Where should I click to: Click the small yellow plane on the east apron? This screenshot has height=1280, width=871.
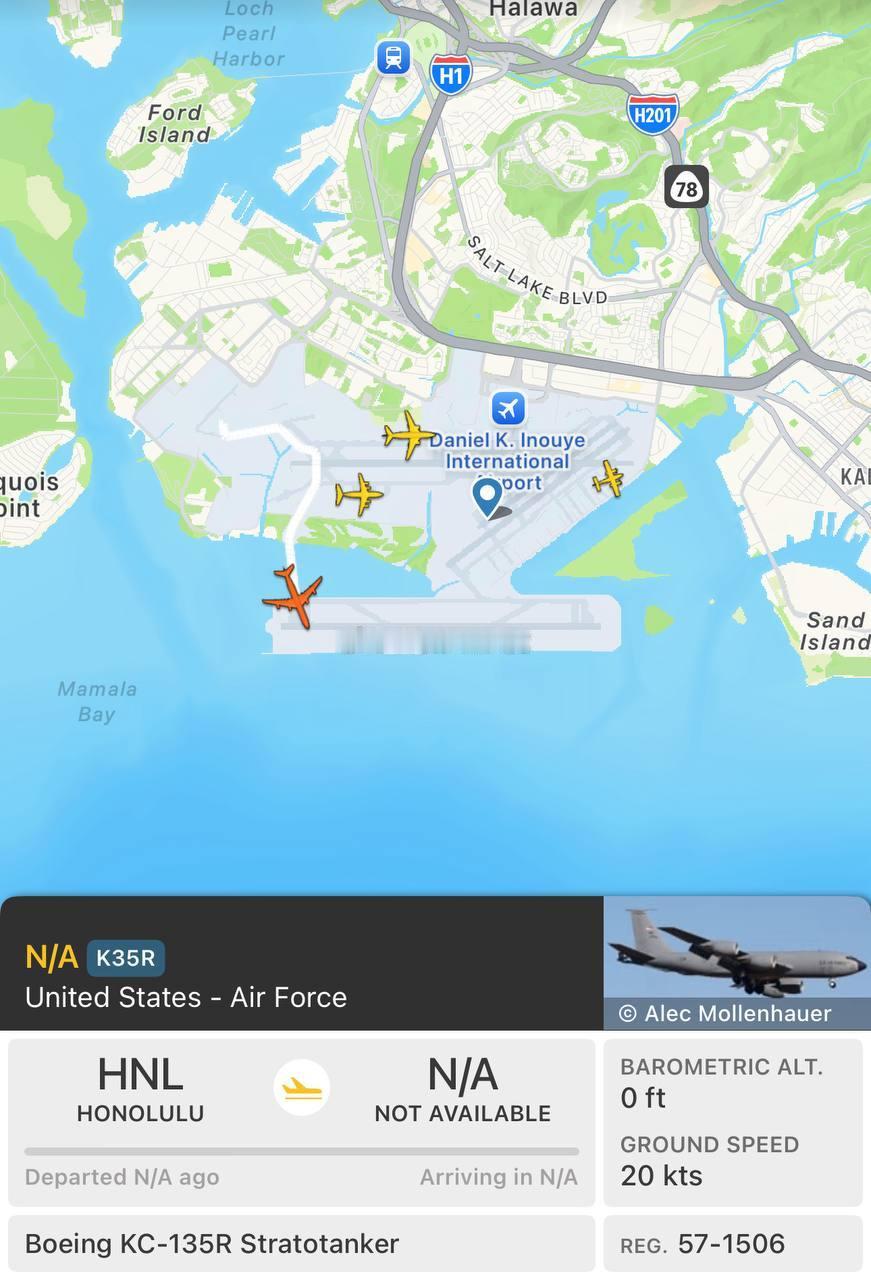pos(608,479)
